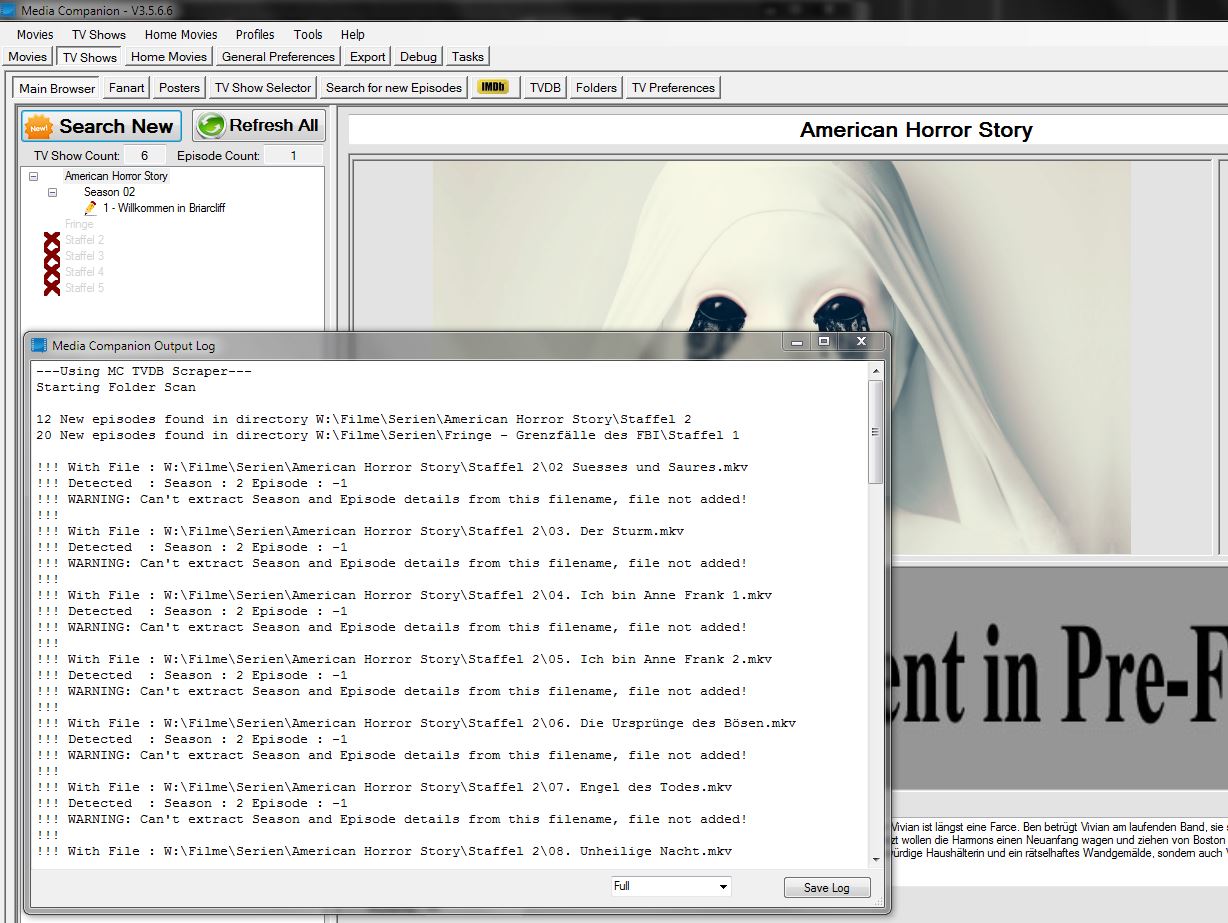The height and width of the screenshot is (923, 1228).
Task: Open the Movies menu
Action: [35, 34]
